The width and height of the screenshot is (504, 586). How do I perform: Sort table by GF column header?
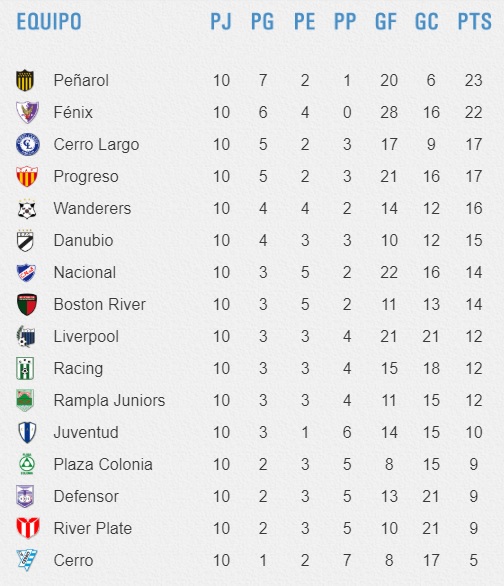click(386, 21)
